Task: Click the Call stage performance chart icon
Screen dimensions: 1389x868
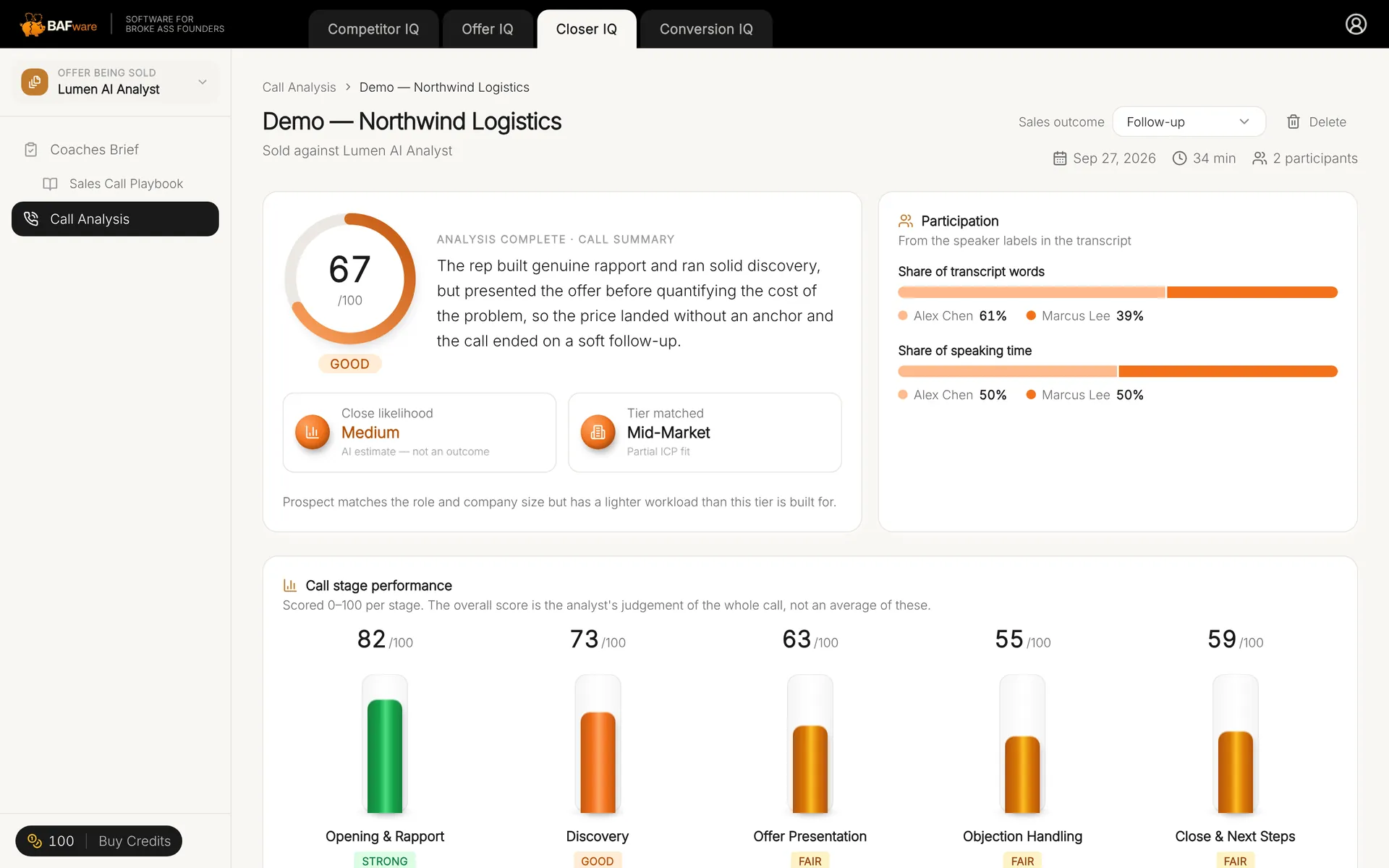Action: pyautogui.click(x=290, y=585)
